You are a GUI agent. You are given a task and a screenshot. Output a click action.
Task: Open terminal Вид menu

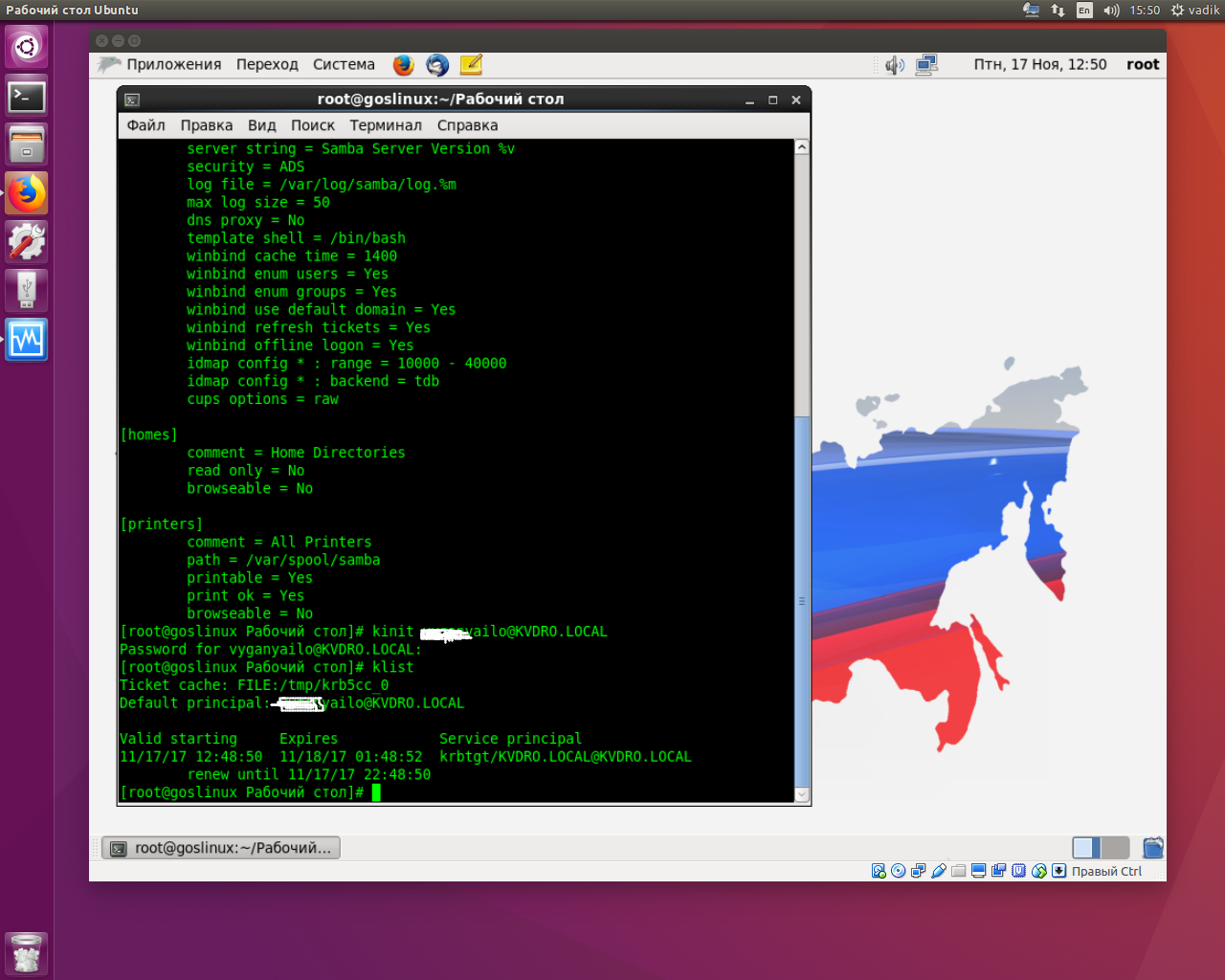pyautogui.click(x=261, y=125)
